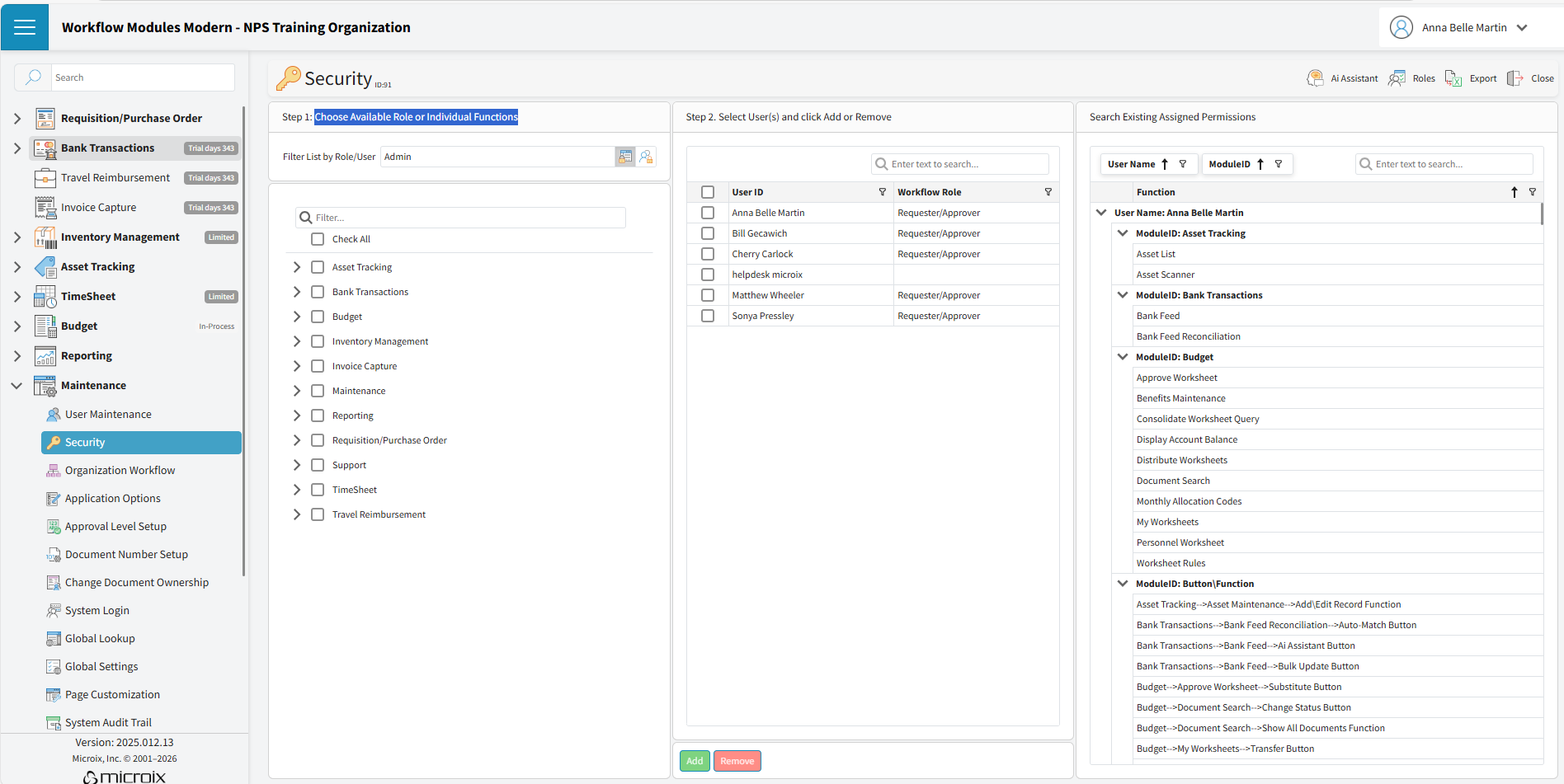Image resolution: width=1564 pixels, height=784 pixels.
Task: Click the sidebar Search input field
Action: (142, 77)
